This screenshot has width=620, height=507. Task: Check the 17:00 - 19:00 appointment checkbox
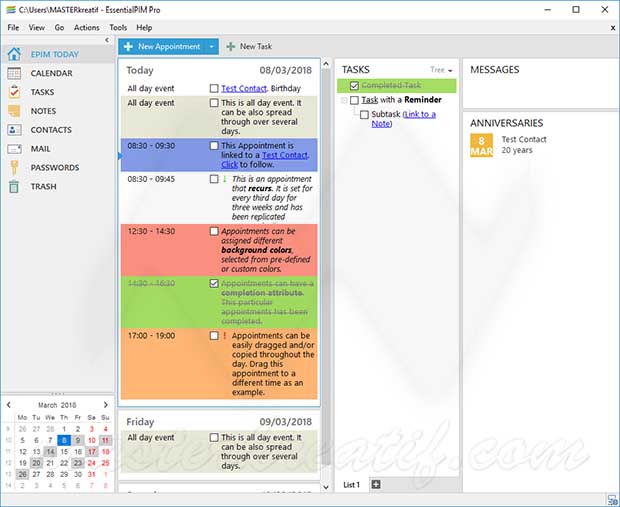[214, 335]
